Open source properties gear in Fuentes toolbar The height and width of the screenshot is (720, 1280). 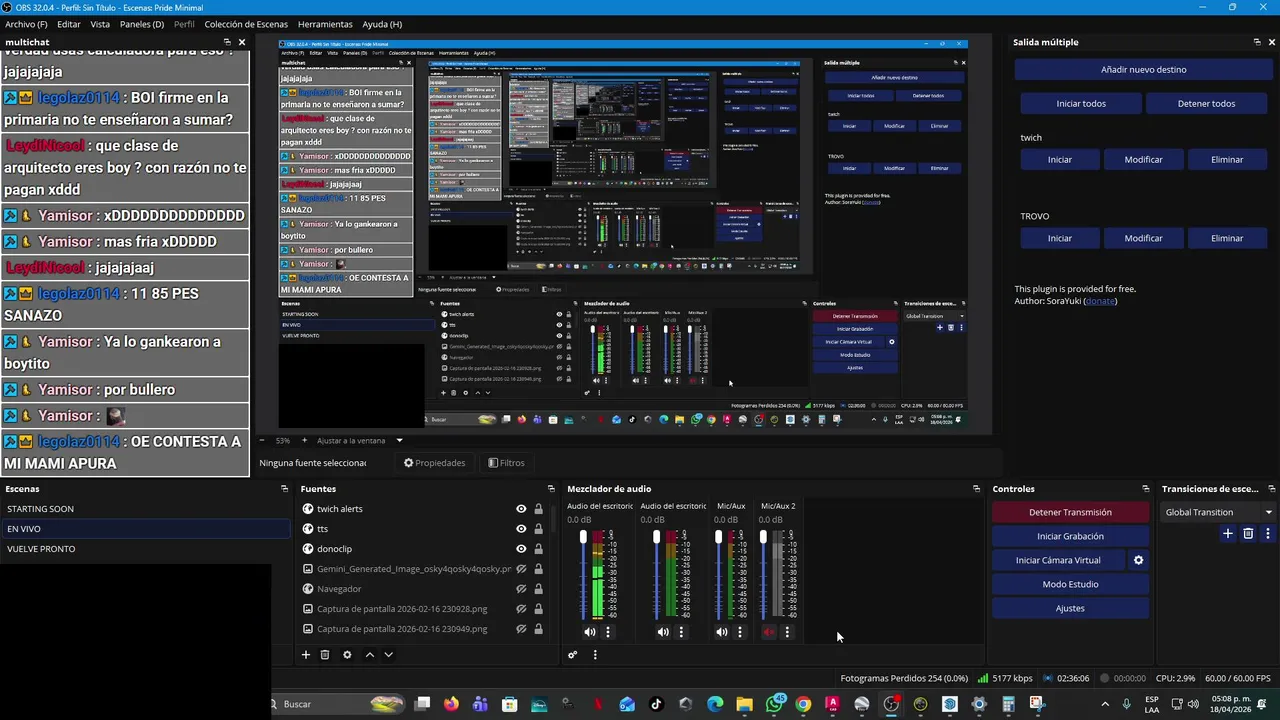(x=347, y=655)
